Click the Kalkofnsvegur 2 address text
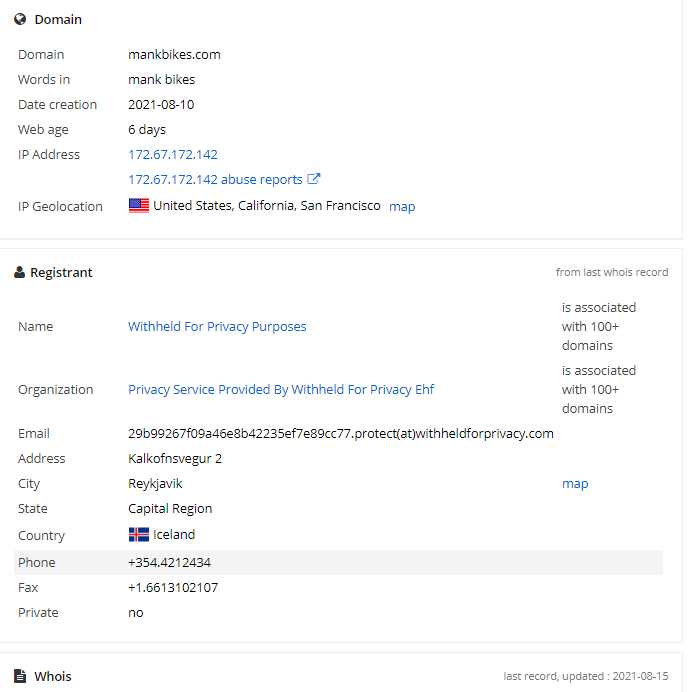This screenshot has width=688, height=692. point(175,459)
